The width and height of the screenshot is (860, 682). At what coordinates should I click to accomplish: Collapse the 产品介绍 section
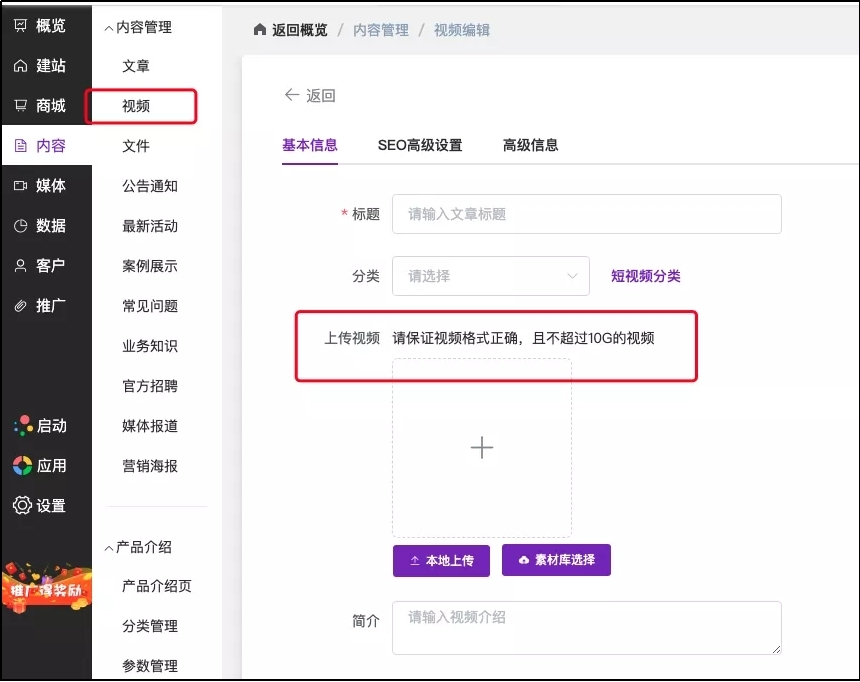click(x=109, y=547)
